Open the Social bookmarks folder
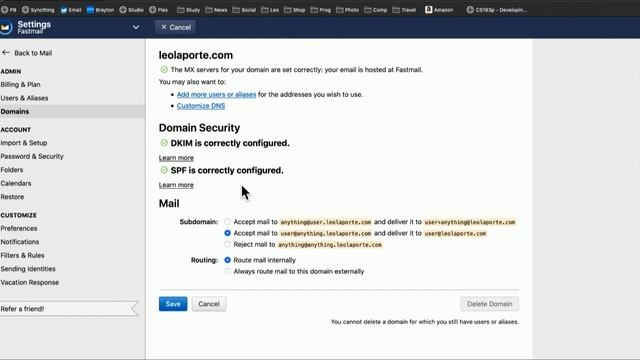640x360 pixels. (244, 10)
